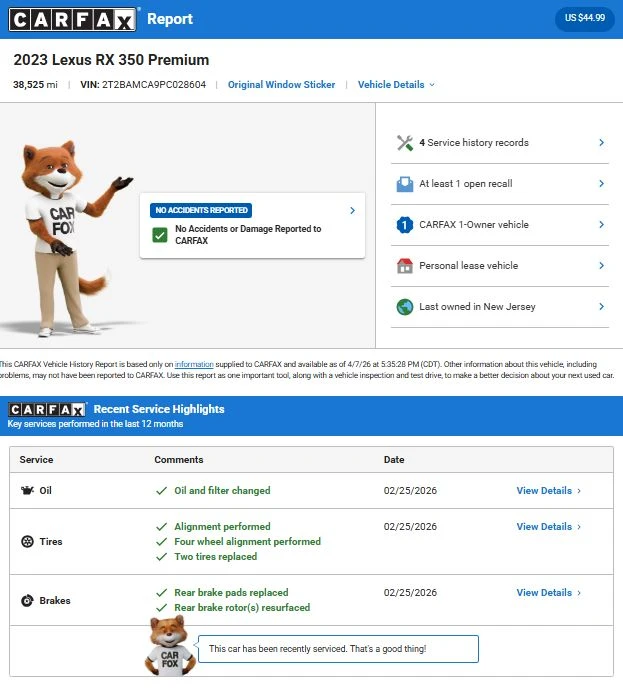
Task: Click the NO ACCIDENTS REPORTED badge
Action: click(201, 211)
